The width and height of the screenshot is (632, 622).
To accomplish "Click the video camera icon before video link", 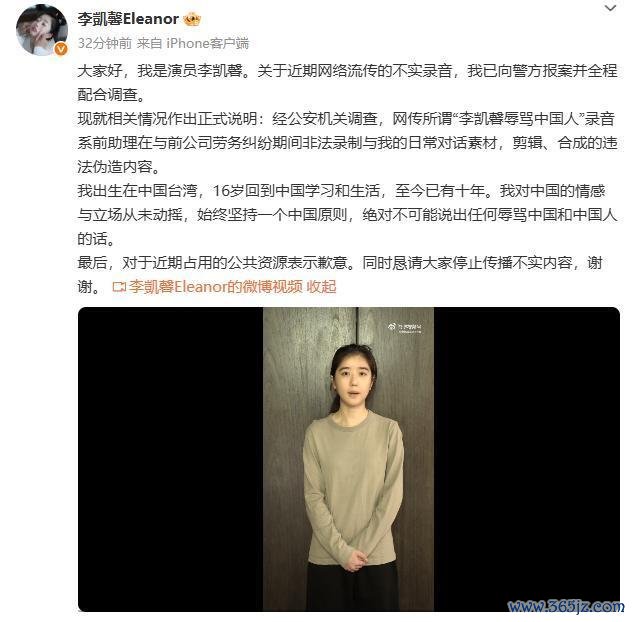I will [x=119, y=287].
